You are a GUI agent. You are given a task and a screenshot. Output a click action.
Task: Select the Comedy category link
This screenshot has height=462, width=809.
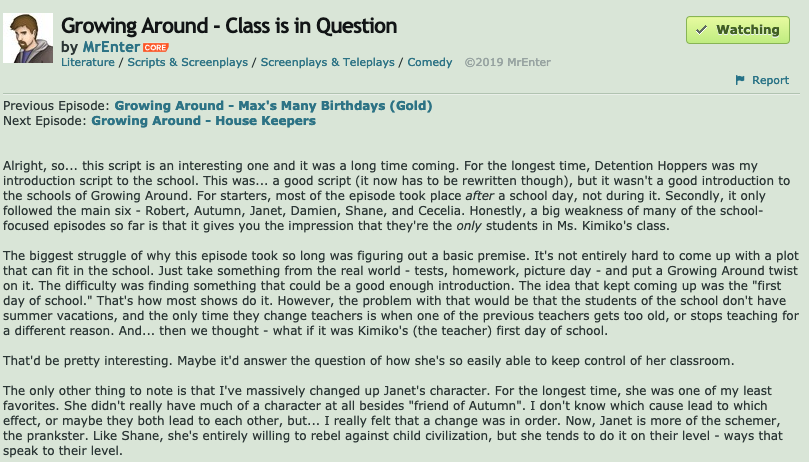[430, 62]
